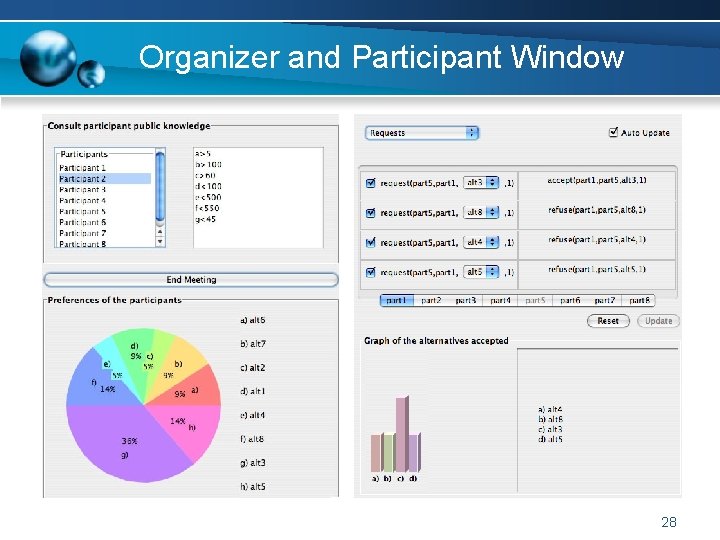Uncheck the request row with alt4

pos(371,242)
